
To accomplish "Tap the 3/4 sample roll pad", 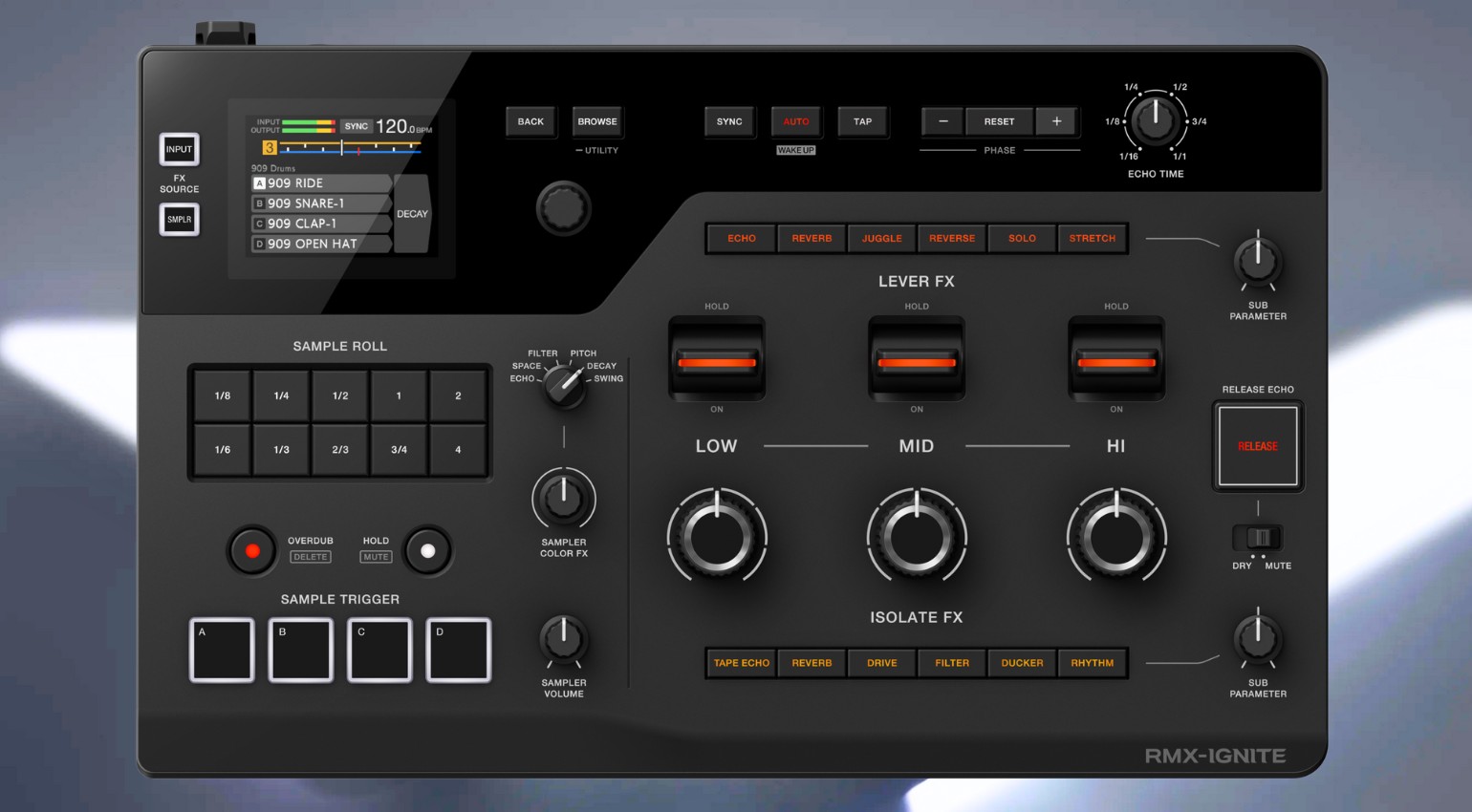I will [x=399, y=449].
